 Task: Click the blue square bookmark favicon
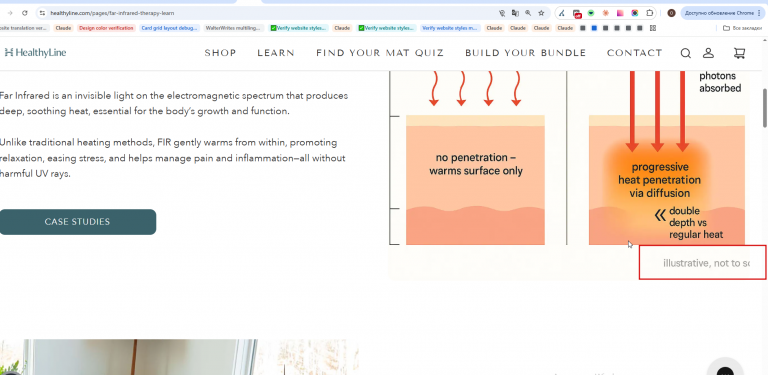pyautogui.click(x=594, y=28)
